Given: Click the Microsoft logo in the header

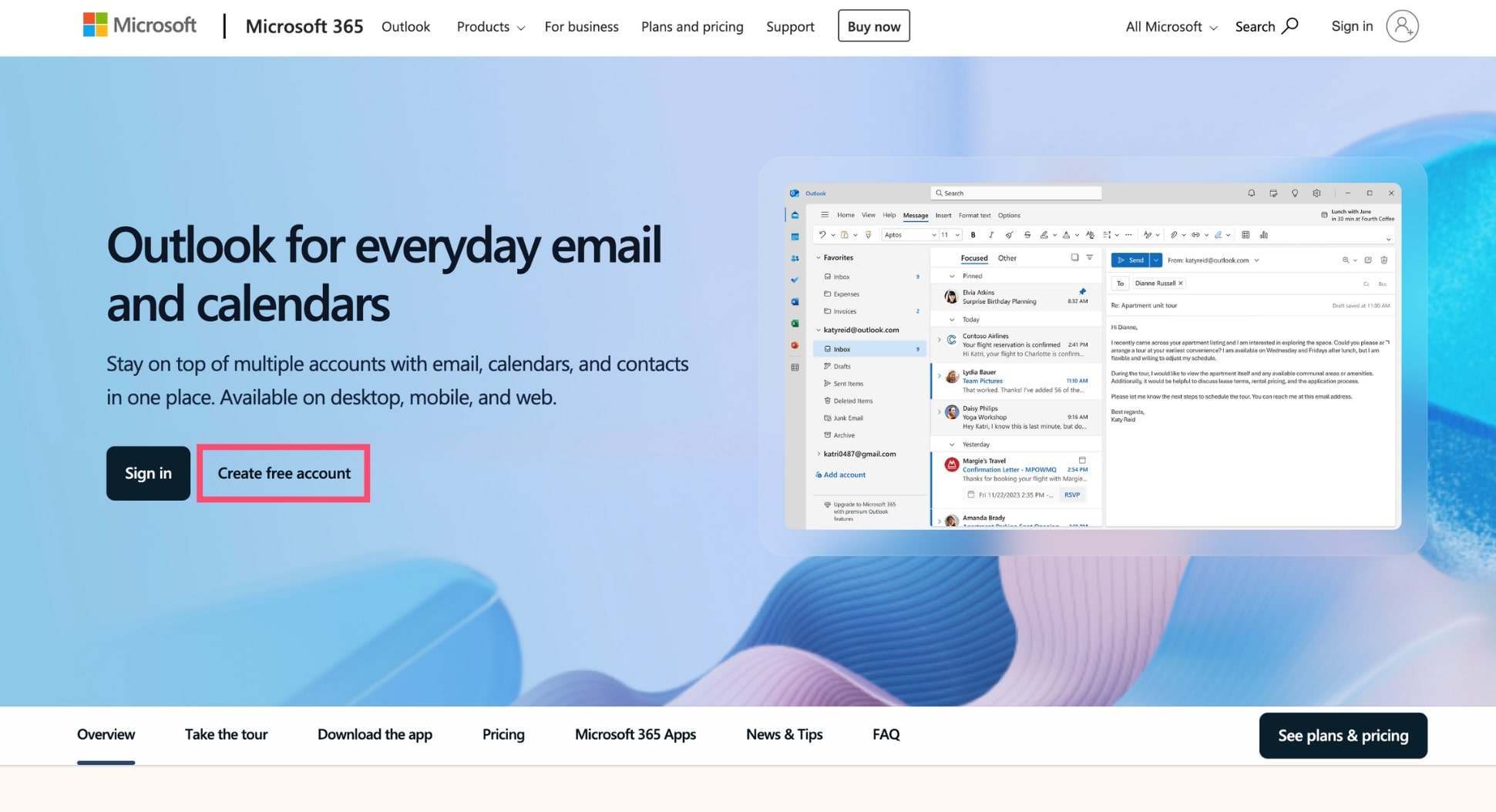Looking at the screenshot, I should [x=140, y=25].
